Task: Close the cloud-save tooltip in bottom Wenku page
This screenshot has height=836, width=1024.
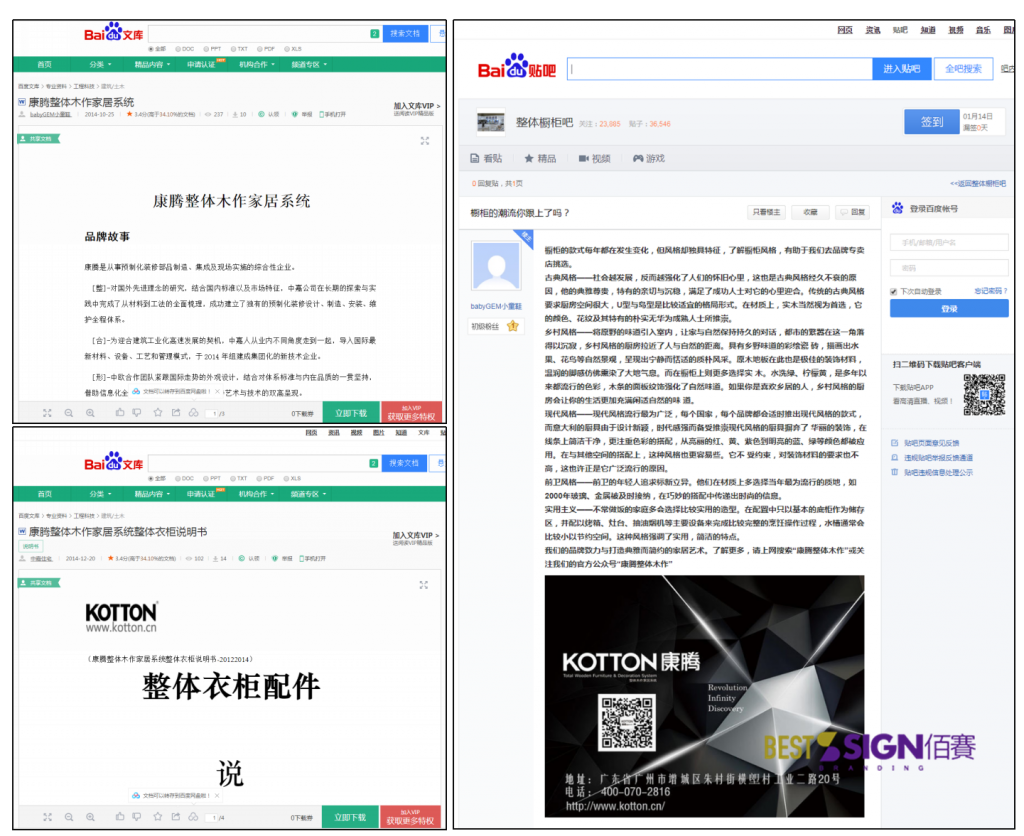Action: (x=217, y=795)
